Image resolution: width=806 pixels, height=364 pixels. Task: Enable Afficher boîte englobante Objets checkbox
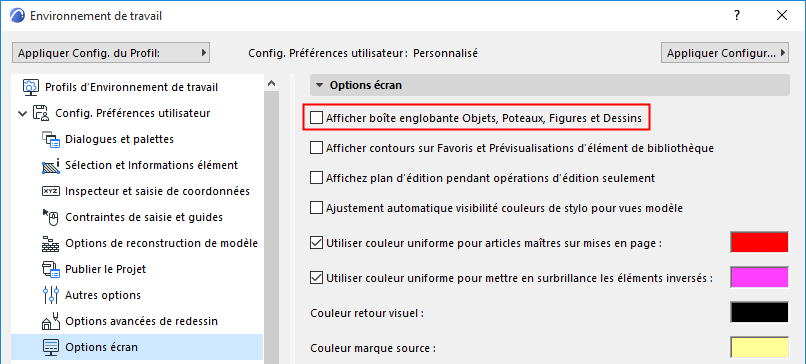316,118
